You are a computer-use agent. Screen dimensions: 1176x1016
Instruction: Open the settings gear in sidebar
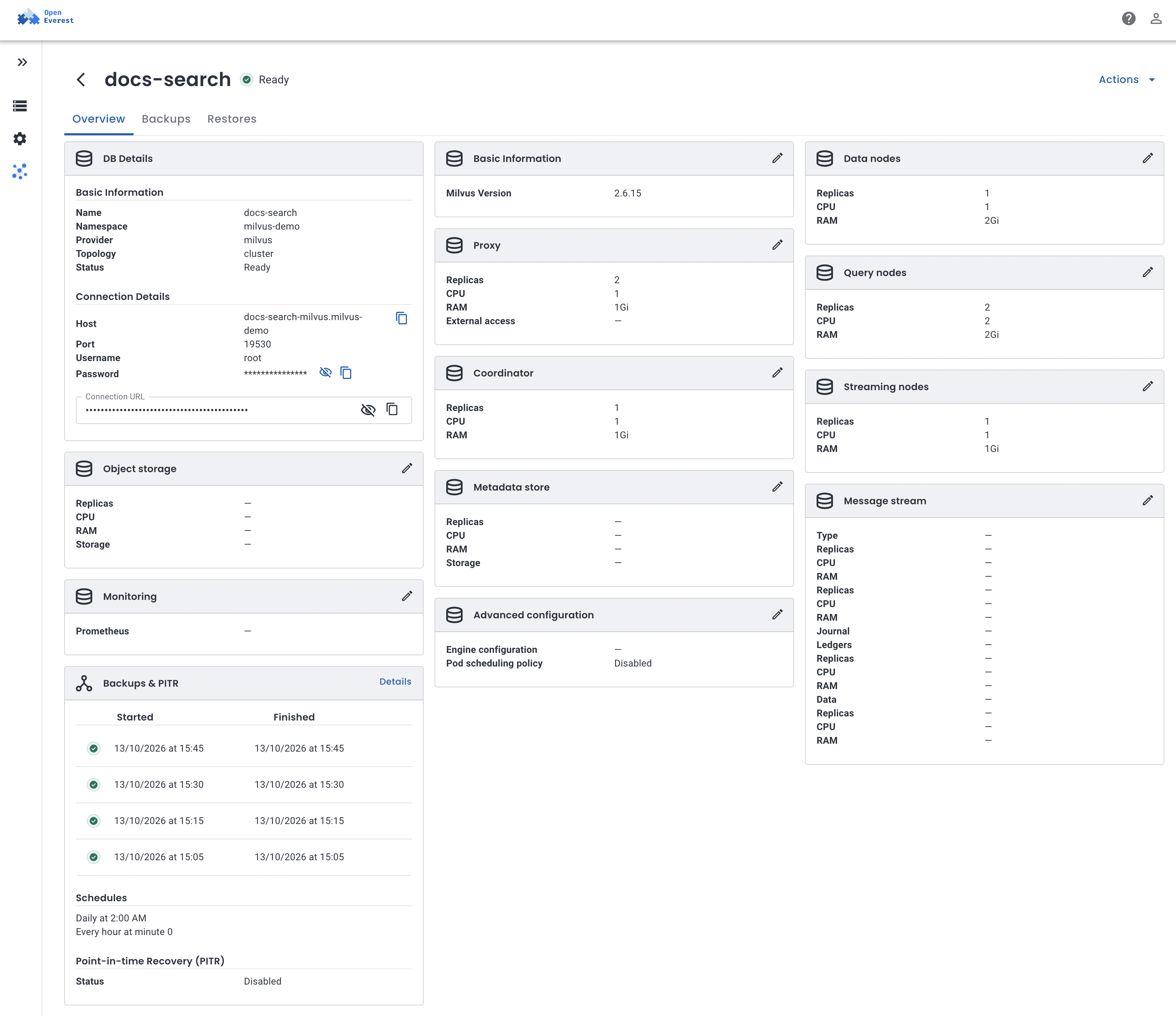[20, 138]
